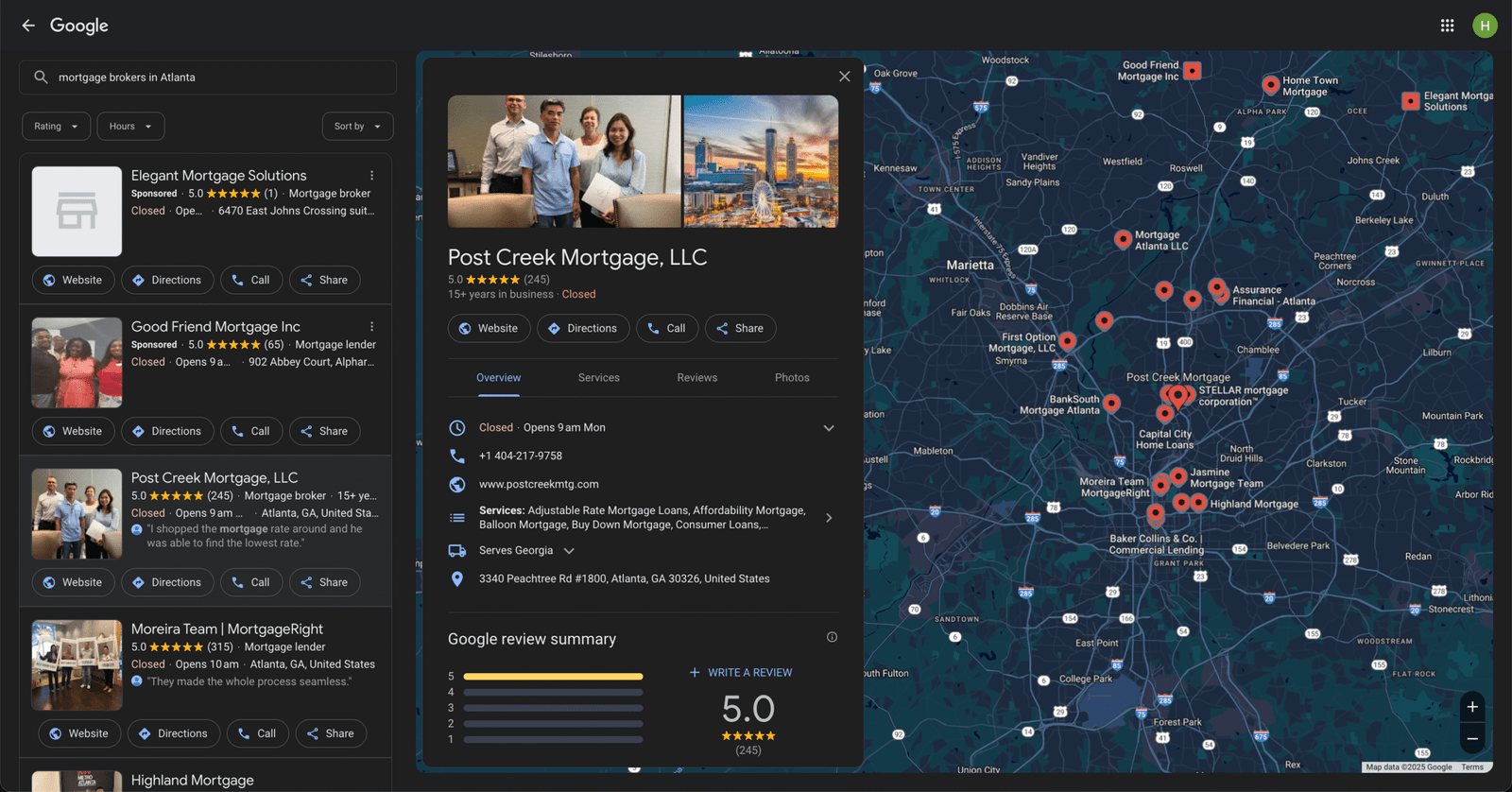Expand the Services list arrow

pyautogui.click(x=829, y=518)
